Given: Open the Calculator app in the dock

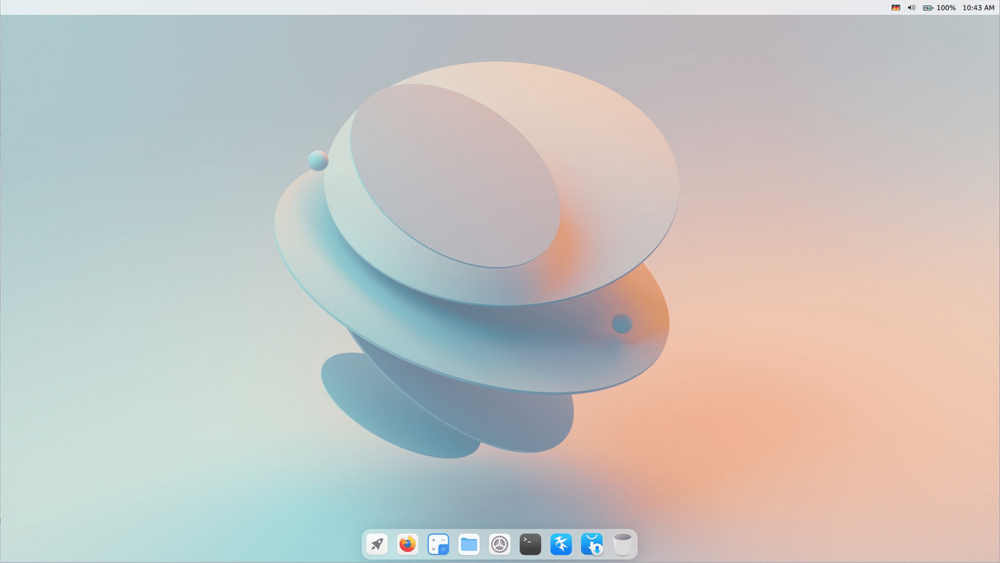Looking at the screenshot, I should 438,545.
